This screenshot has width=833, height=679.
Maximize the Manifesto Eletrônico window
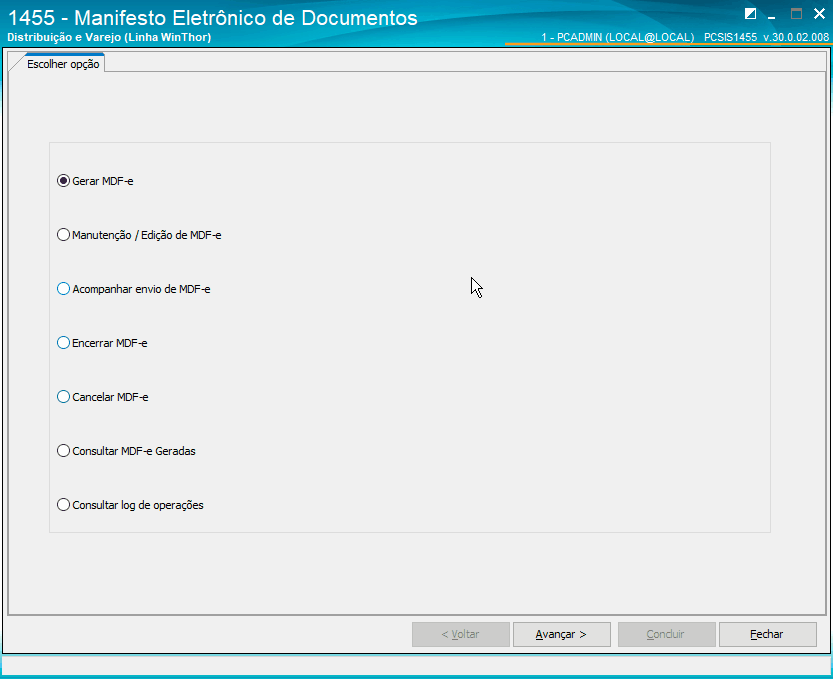coord(796,14)
